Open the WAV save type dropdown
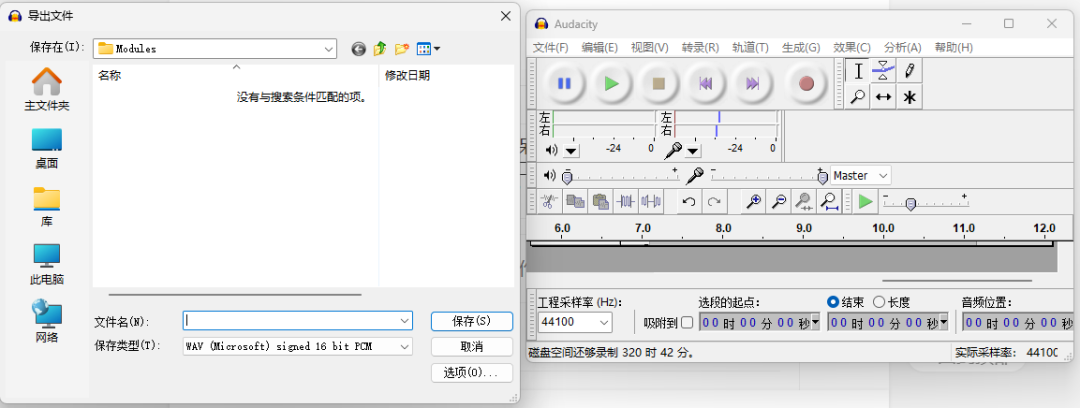 click(404, 346)
